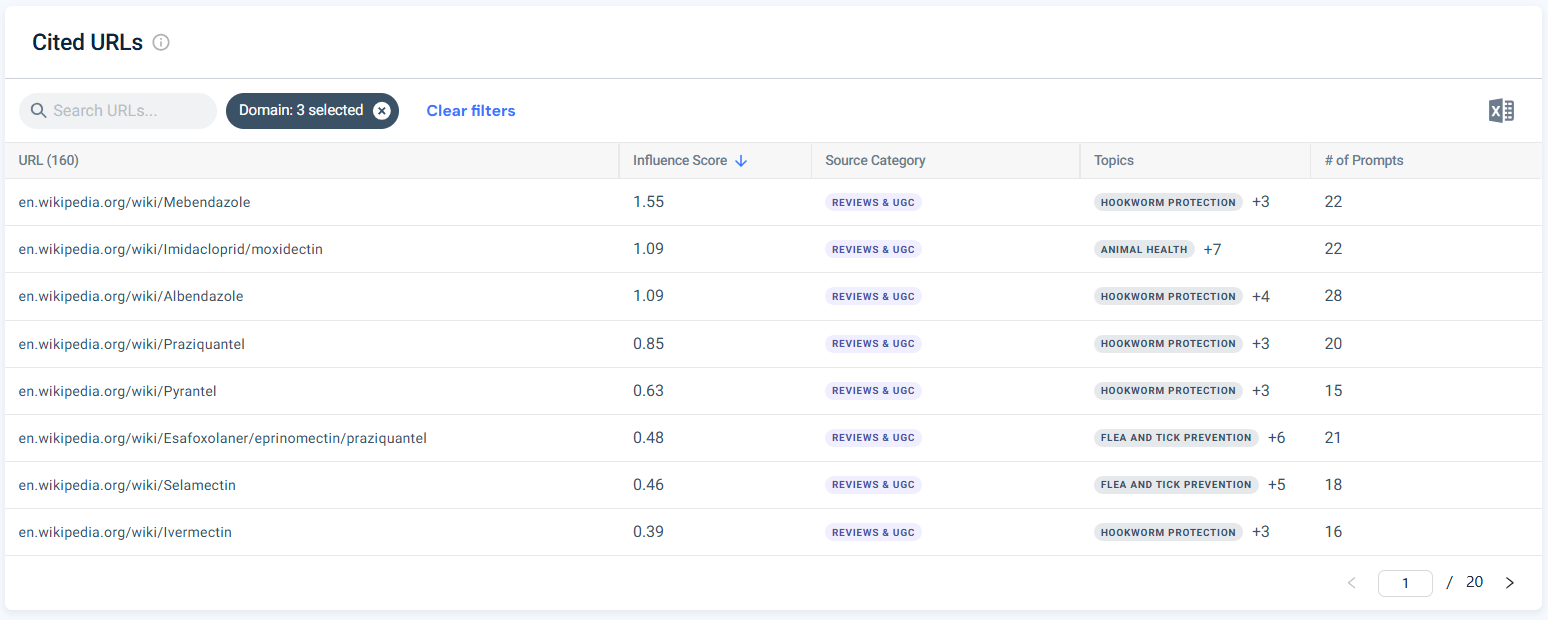Click the 1.55 influence score value

pos(648,202)
